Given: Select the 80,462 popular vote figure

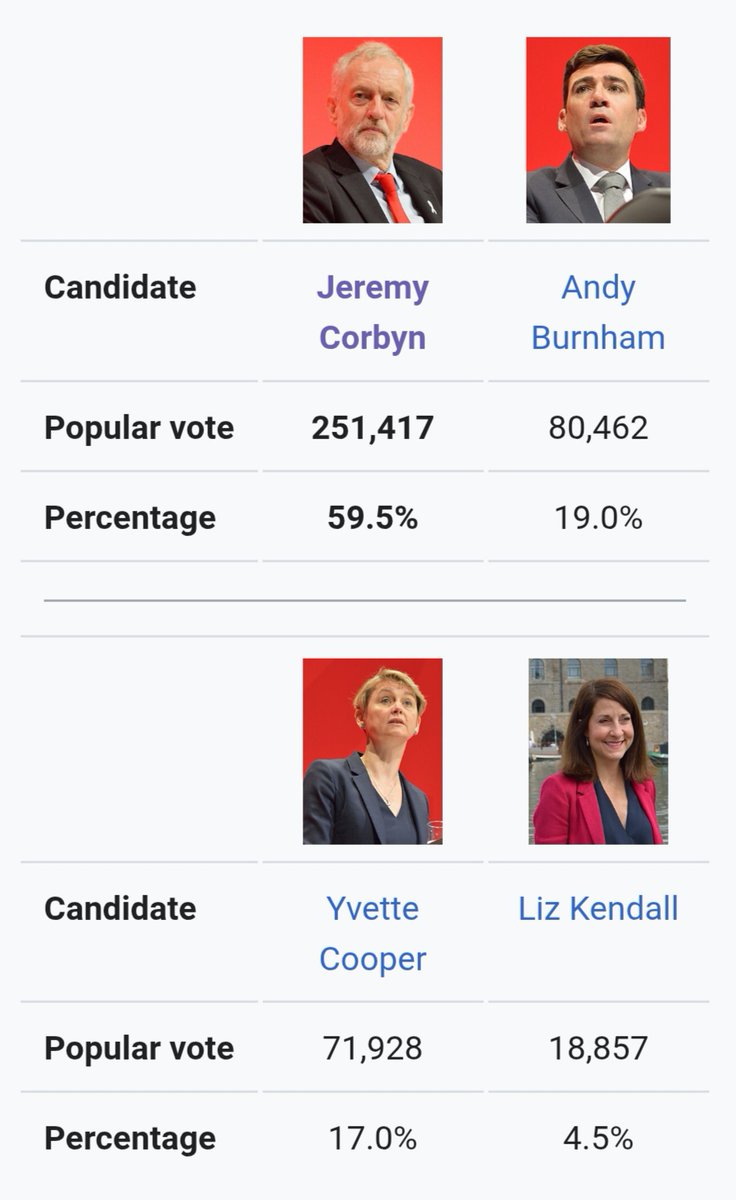Looking at the screenshot, I should (x=598, y=428).
